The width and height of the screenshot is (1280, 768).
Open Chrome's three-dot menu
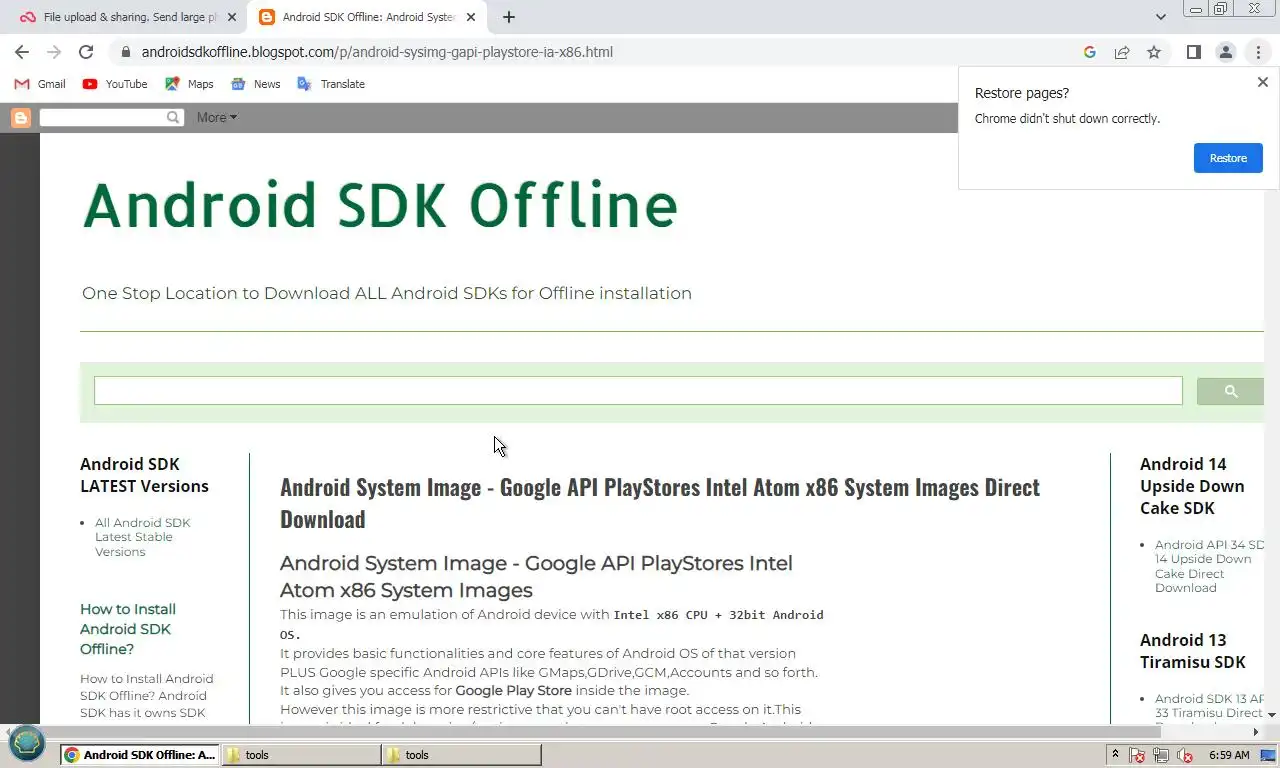(1258, 52)
